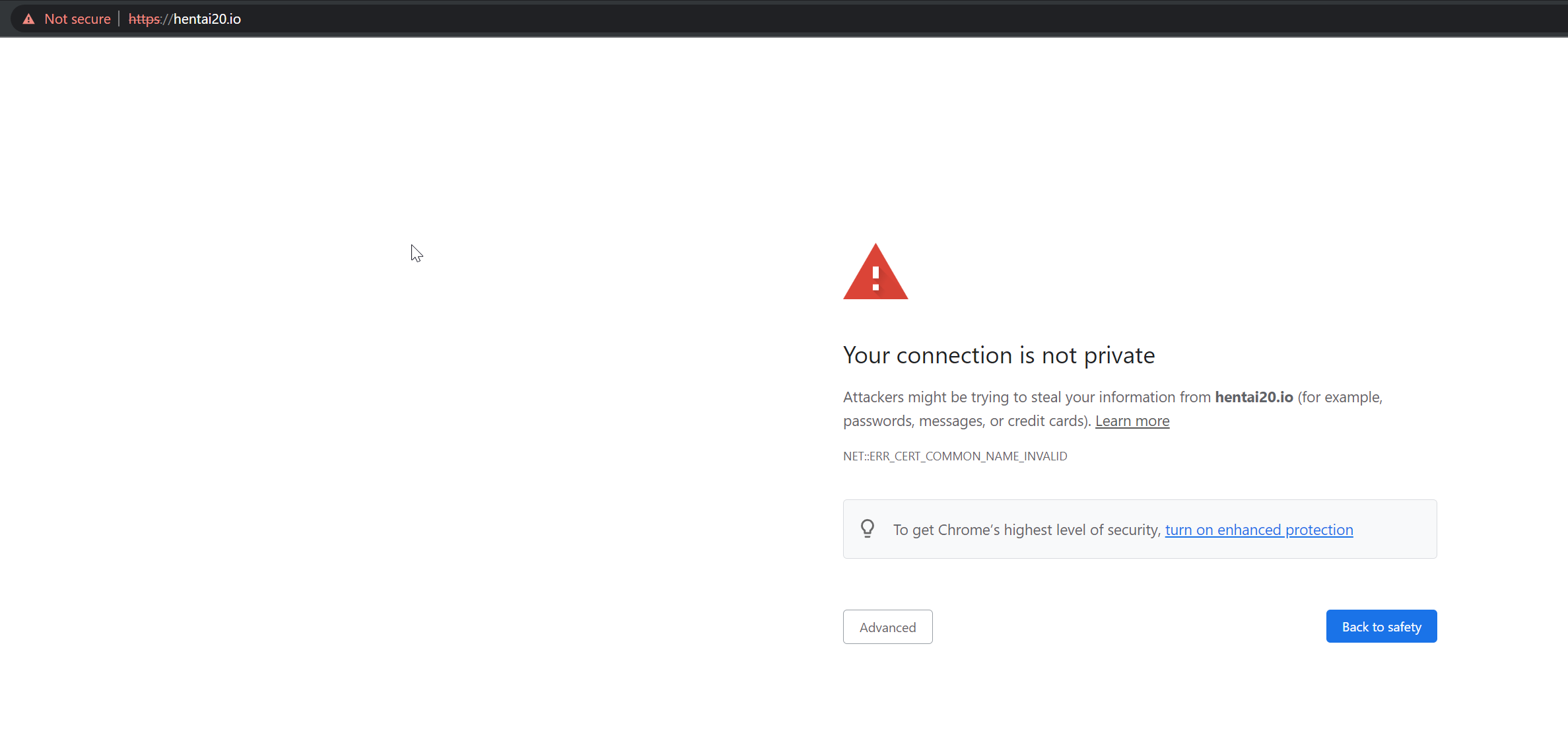Leave the page with Back to safety
The width and height of the screenshot is (1568, 751).
(x=1381, y=626)
